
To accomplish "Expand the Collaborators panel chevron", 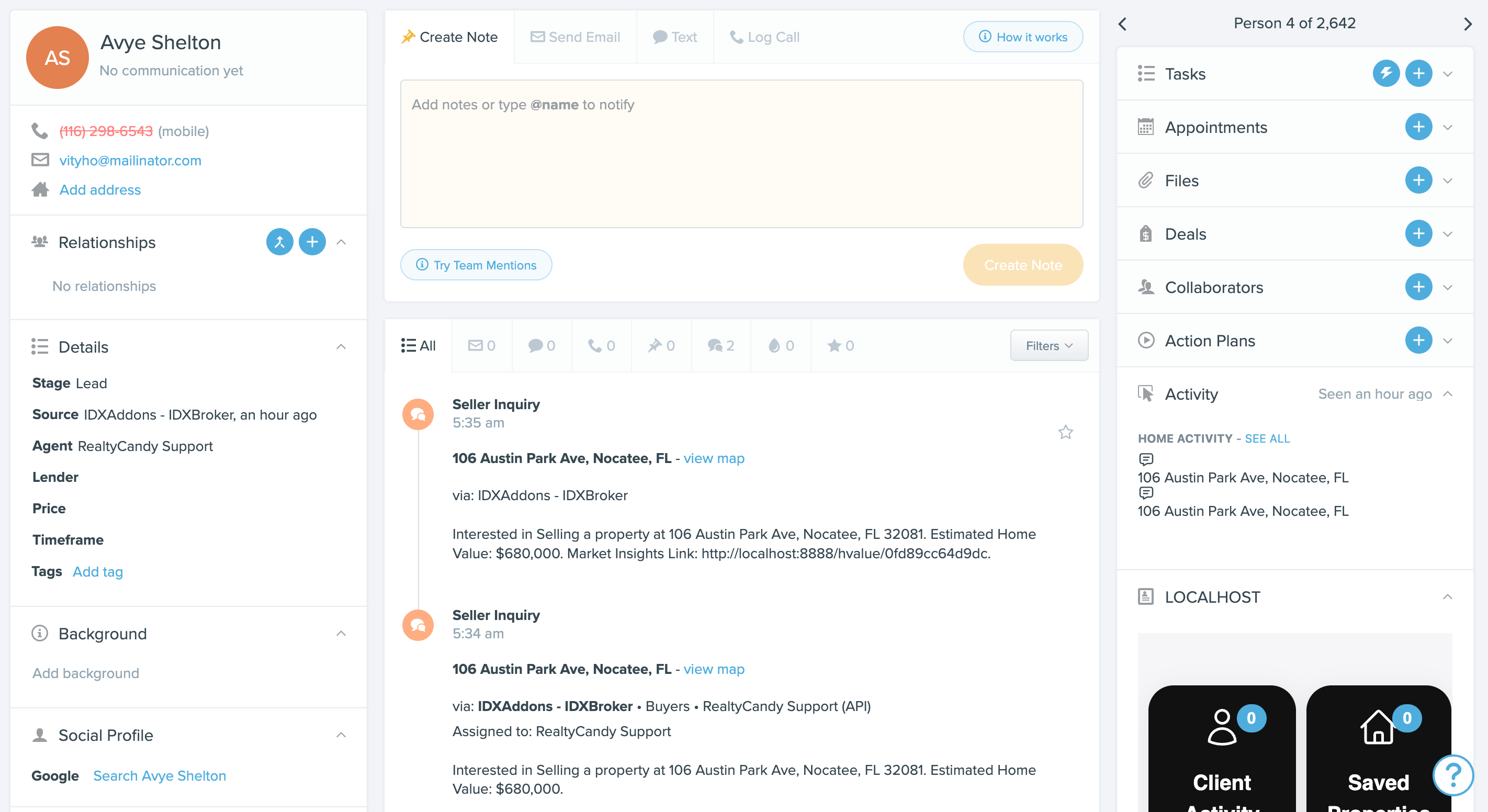I will pos(1448,287).
